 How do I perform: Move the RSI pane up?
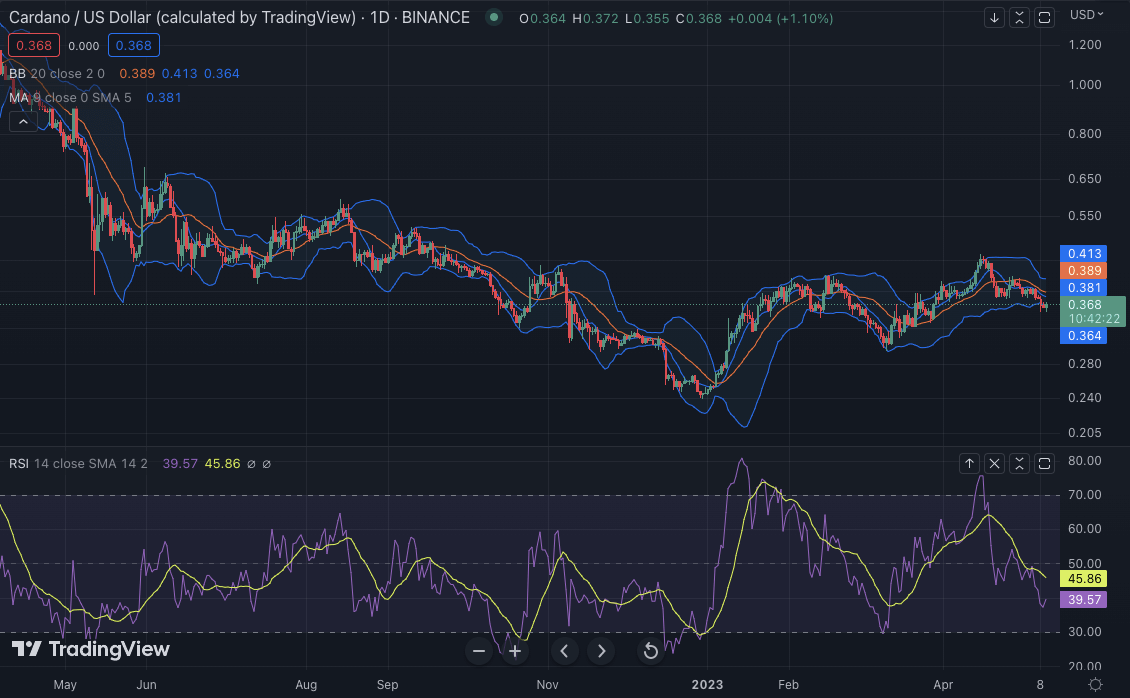969,463
